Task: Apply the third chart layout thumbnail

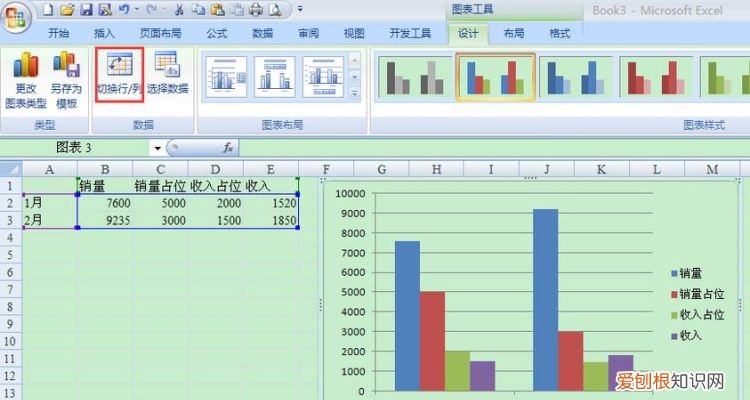Action: point(323,77)
